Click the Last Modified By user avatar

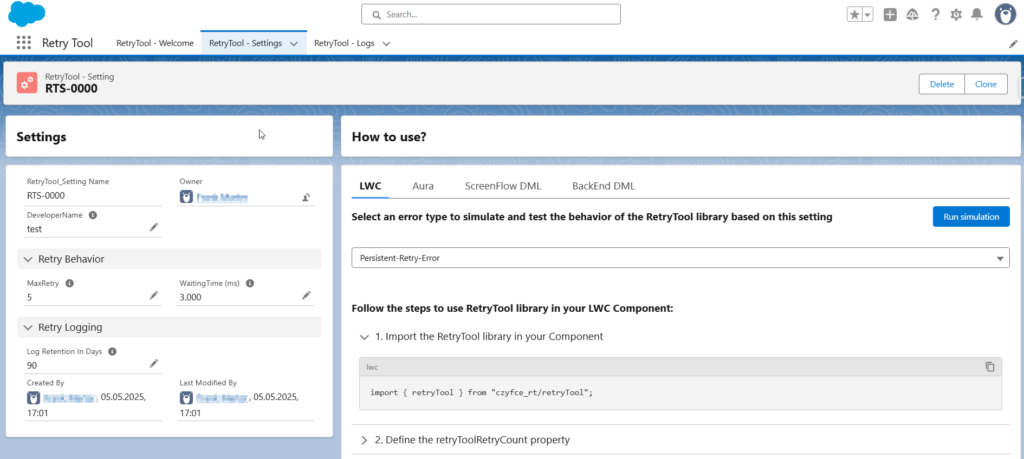185,397
